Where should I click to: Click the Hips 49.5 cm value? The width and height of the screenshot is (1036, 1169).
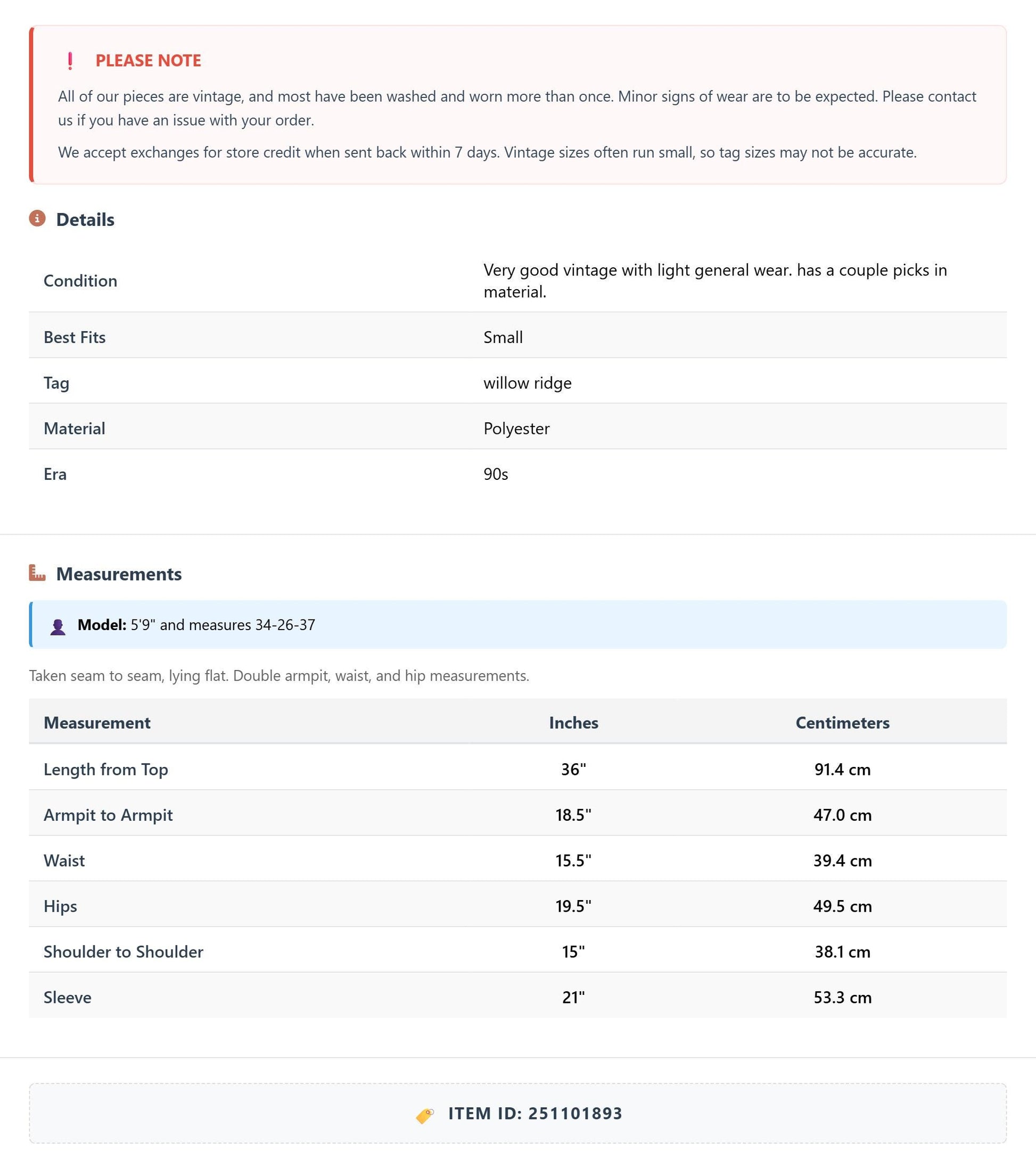click(842, 906)
